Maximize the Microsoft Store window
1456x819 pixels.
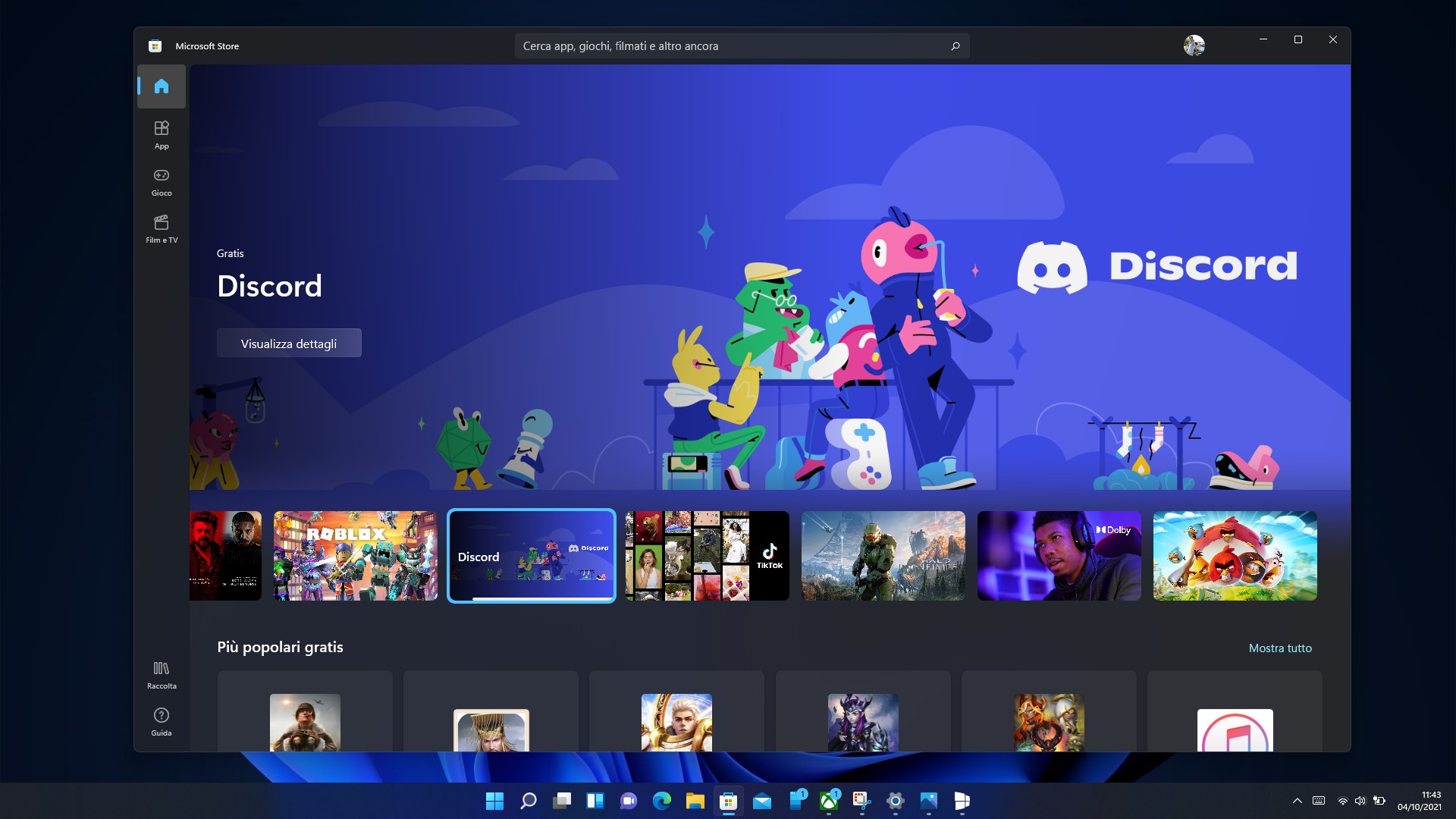click(1298, 39)
